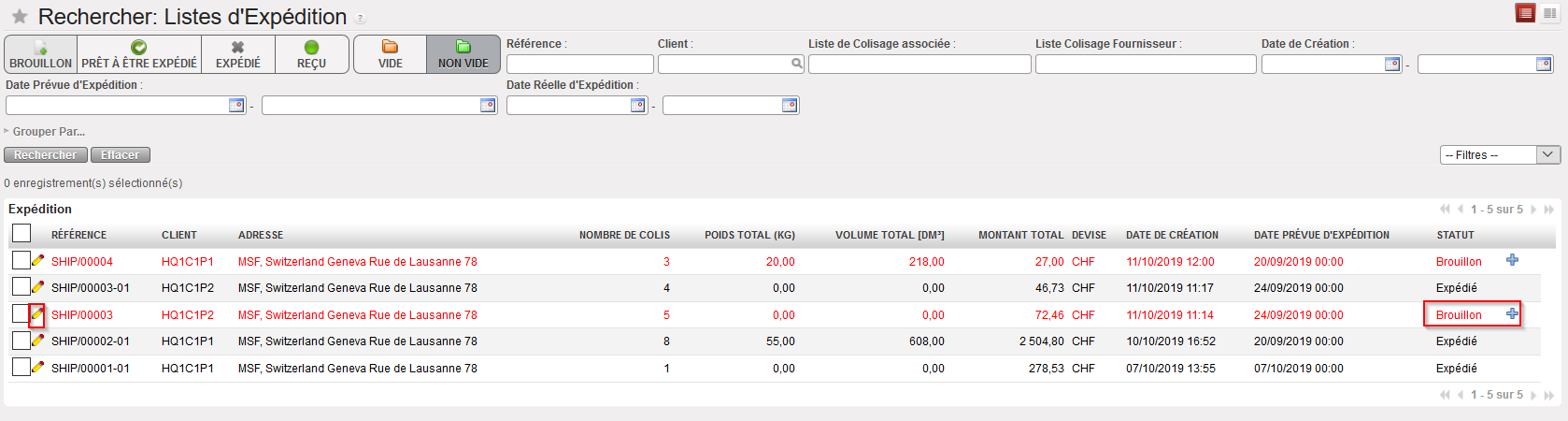
Task: Select the SHIP/00001-01 row checkbox
Action: 21,368
